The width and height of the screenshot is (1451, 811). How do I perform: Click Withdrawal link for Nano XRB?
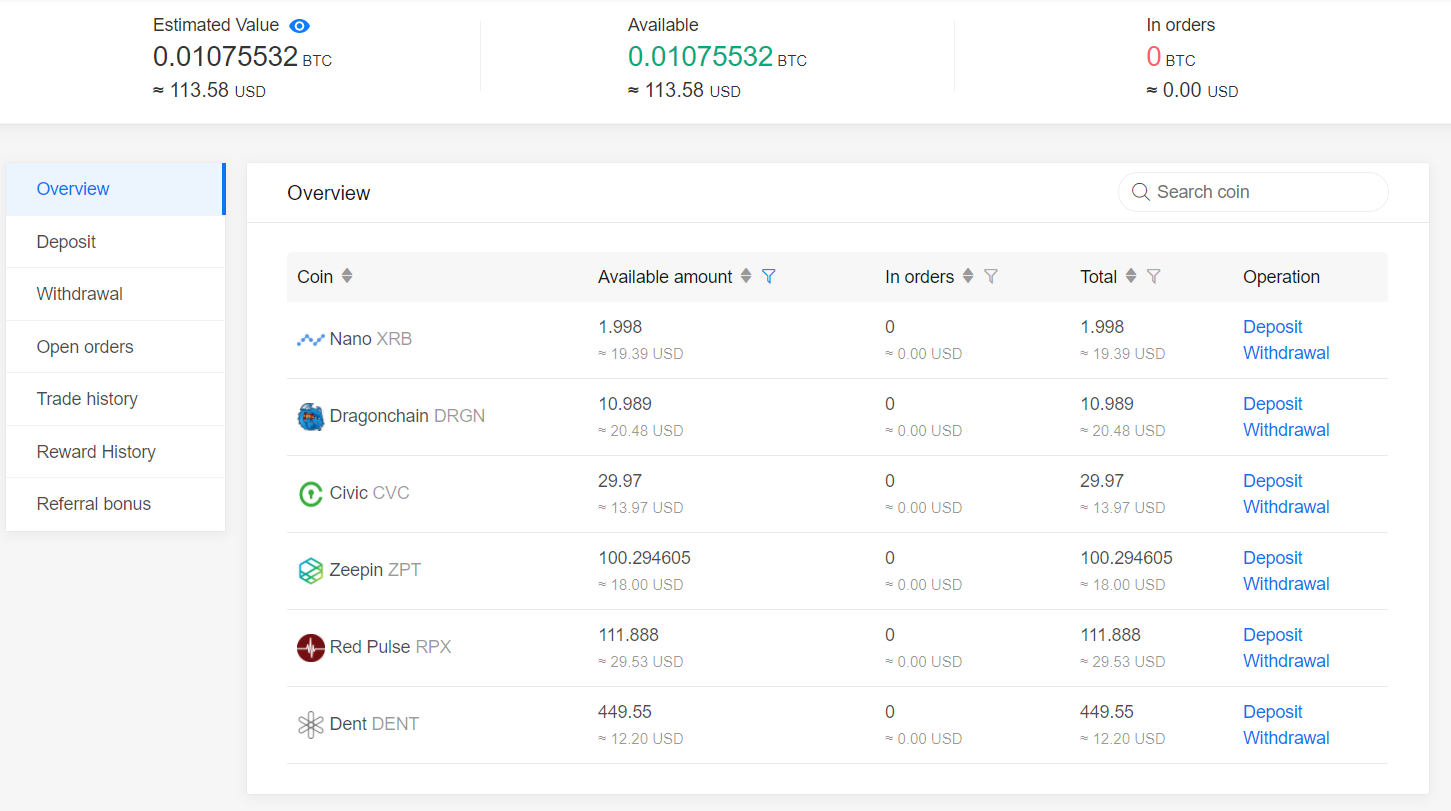[1286, 353]
